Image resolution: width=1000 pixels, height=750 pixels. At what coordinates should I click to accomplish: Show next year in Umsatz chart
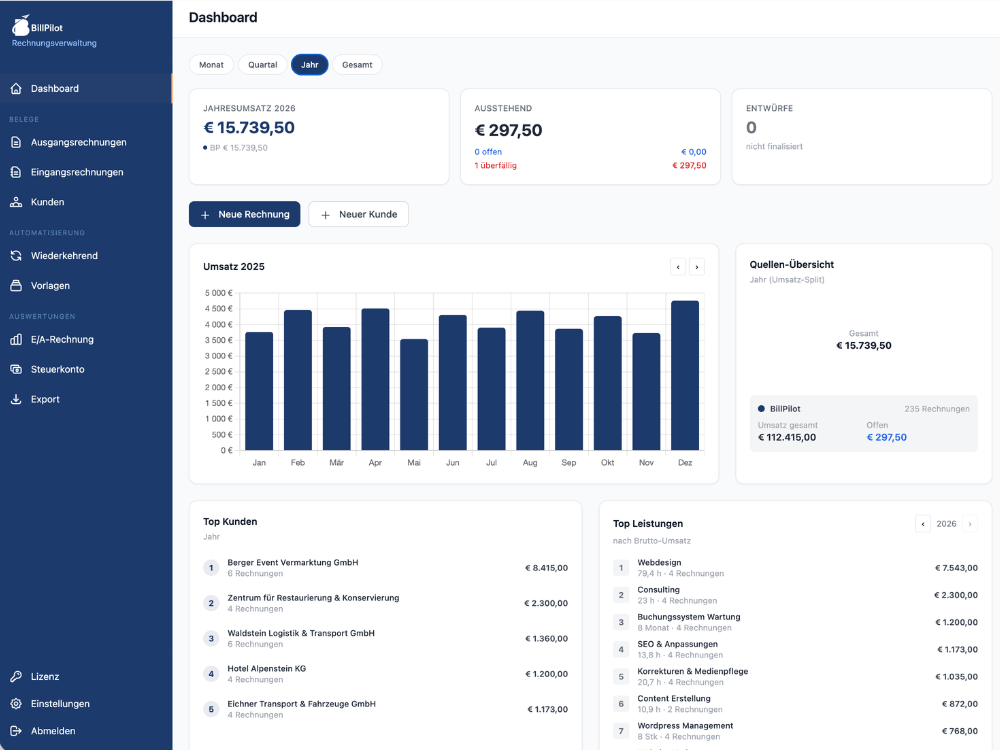point(696,267)
